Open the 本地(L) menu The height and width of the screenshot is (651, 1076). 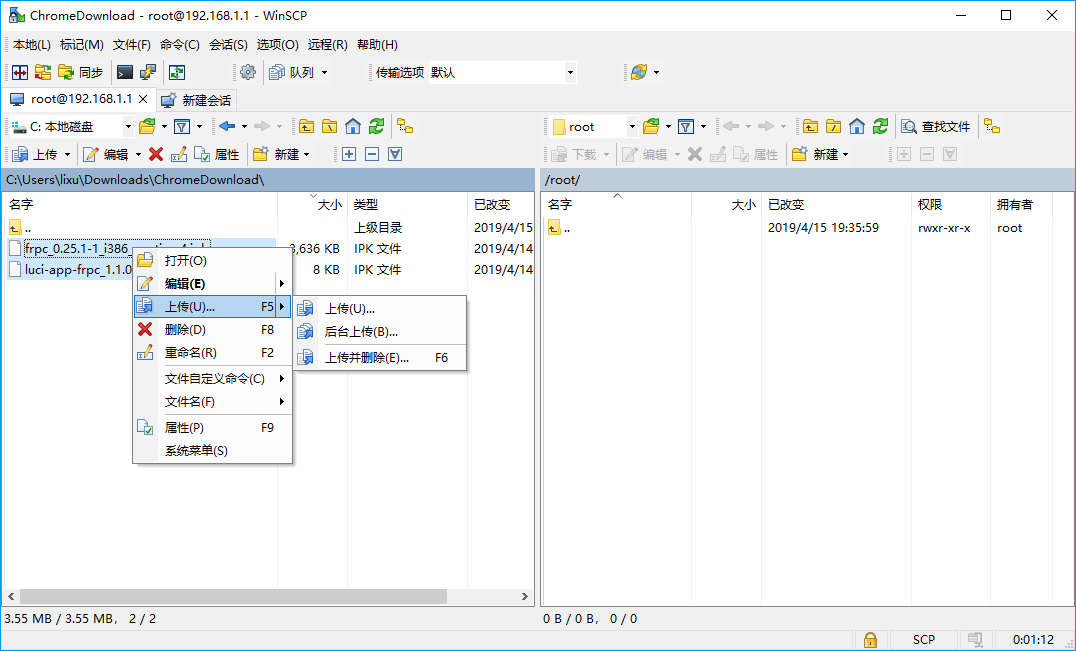click(x=32, y=45)
